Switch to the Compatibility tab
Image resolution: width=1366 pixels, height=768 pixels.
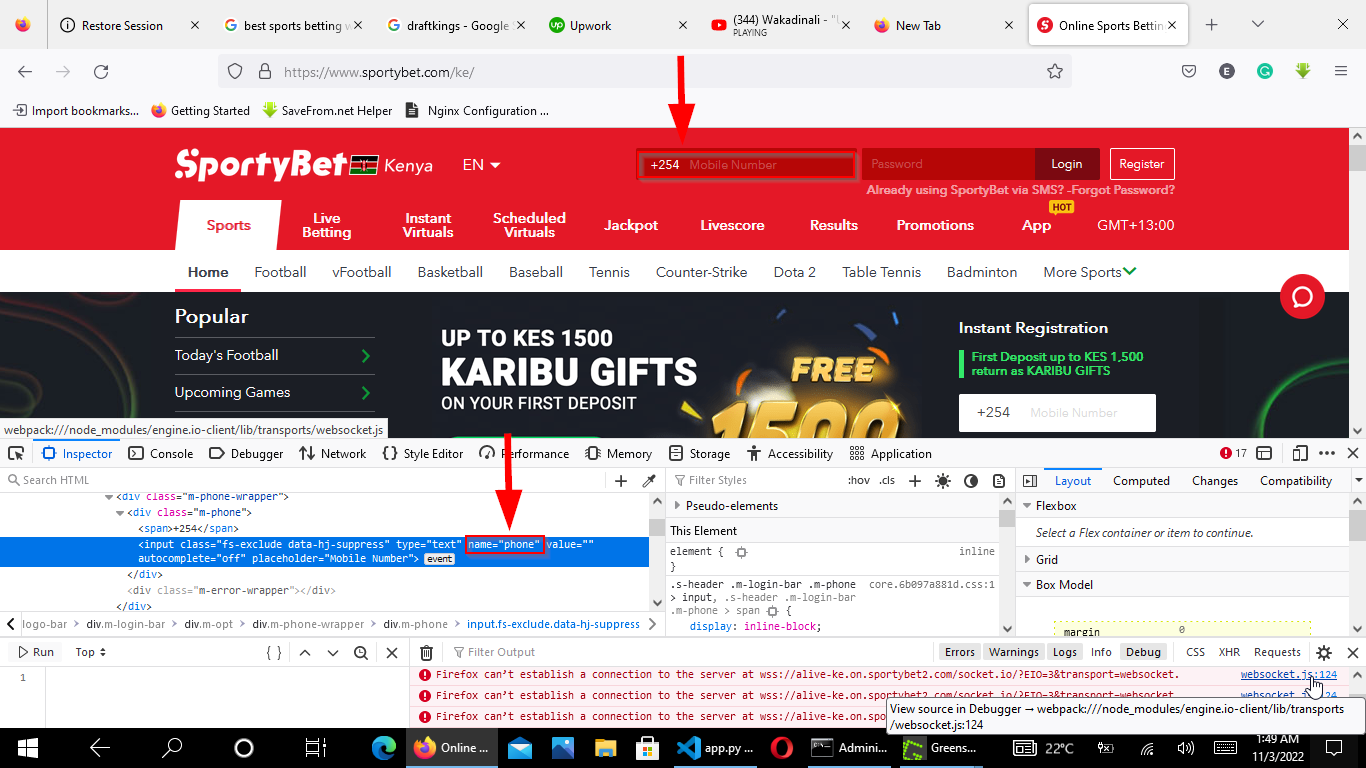pos(1296,481)
